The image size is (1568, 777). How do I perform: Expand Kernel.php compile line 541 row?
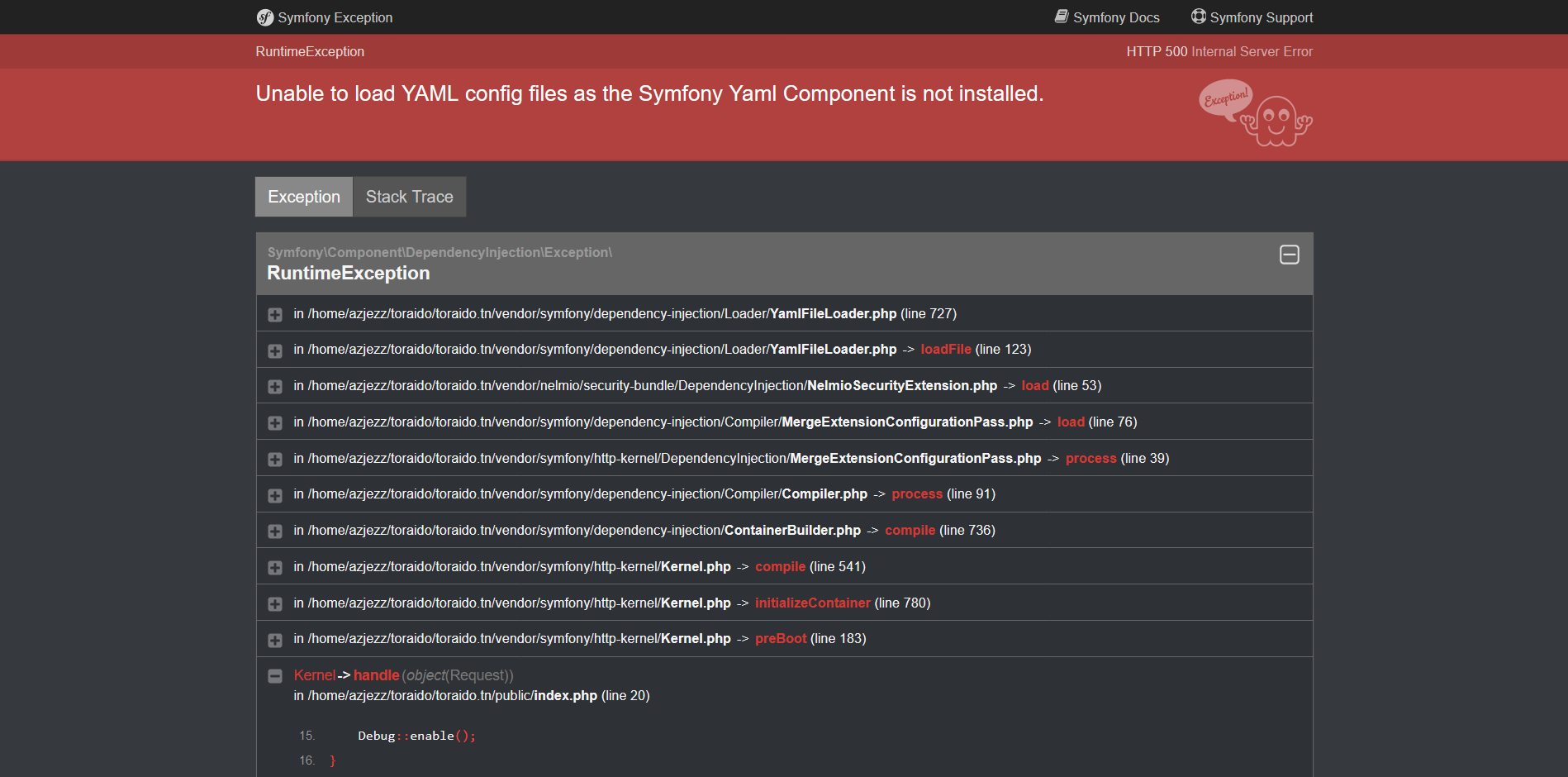275,568
